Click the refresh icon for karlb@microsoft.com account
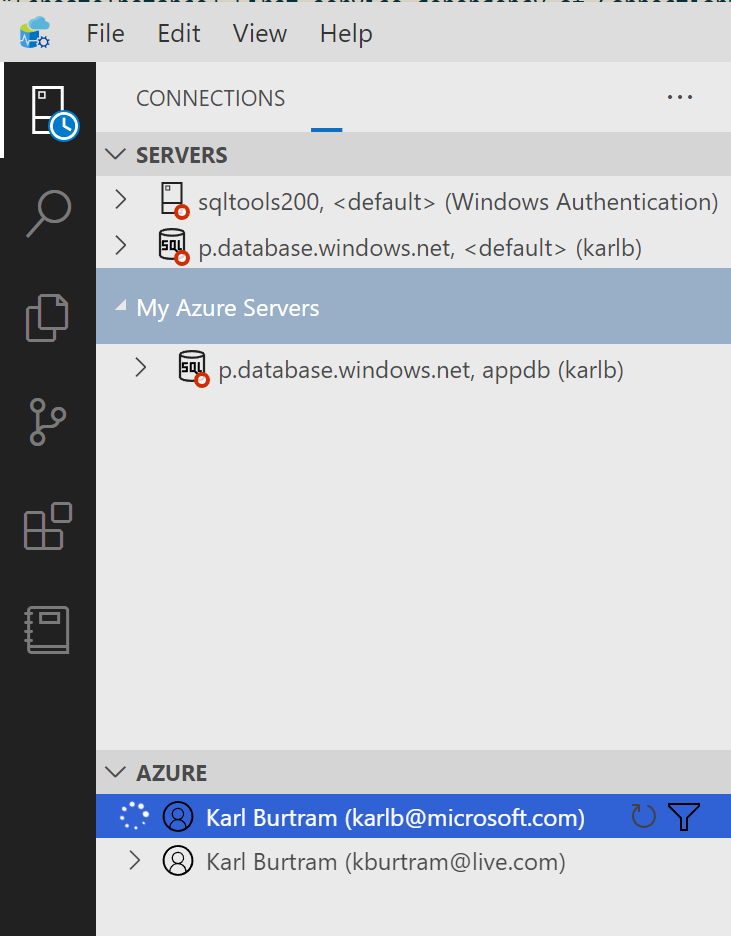The height and width of the screenshot is (936, 731). tap(643, 816)
